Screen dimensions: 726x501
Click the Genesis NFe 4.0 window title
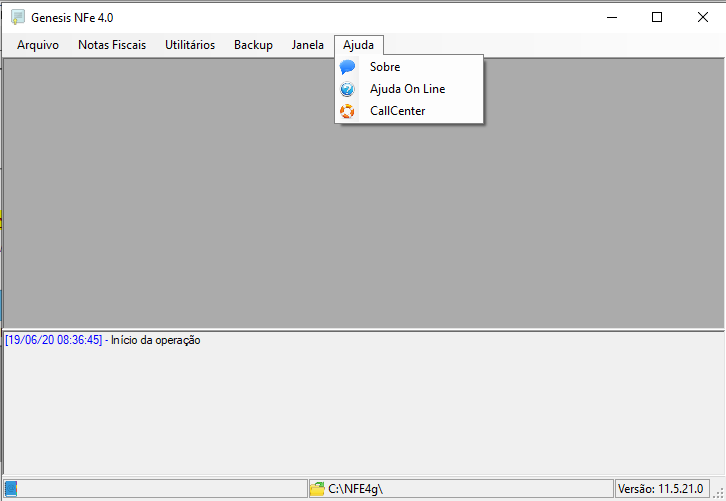tap(72, 18)
